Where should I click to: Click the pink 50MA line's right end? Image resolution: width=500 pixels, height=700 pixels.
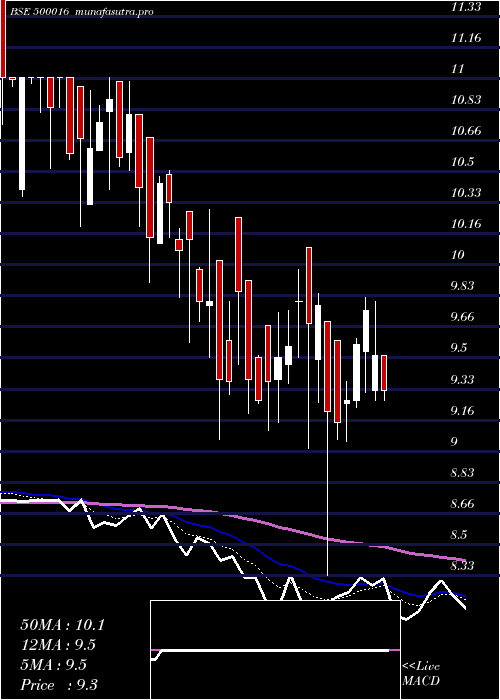pos(464,560)
